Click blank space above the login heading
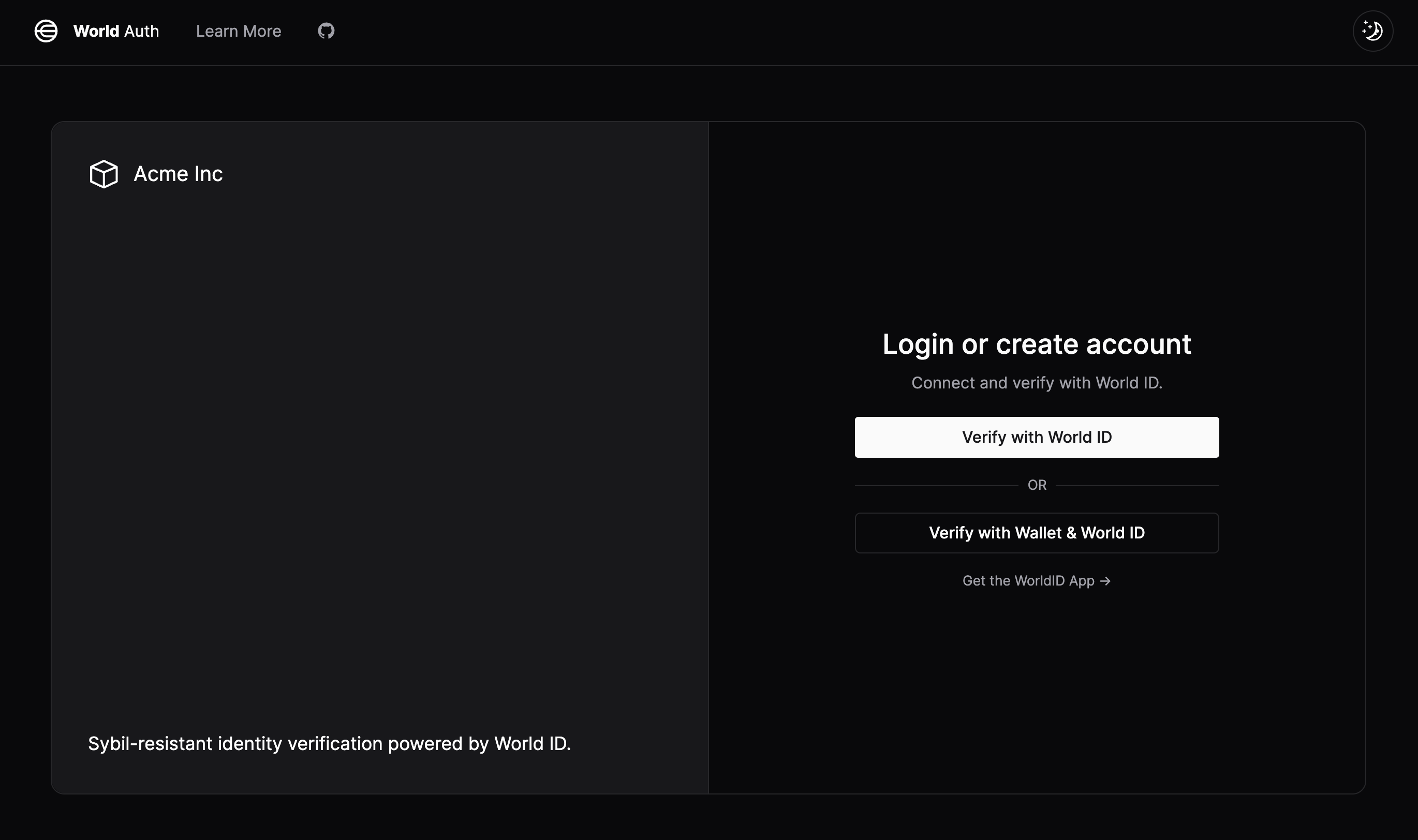 point(1036,227)
